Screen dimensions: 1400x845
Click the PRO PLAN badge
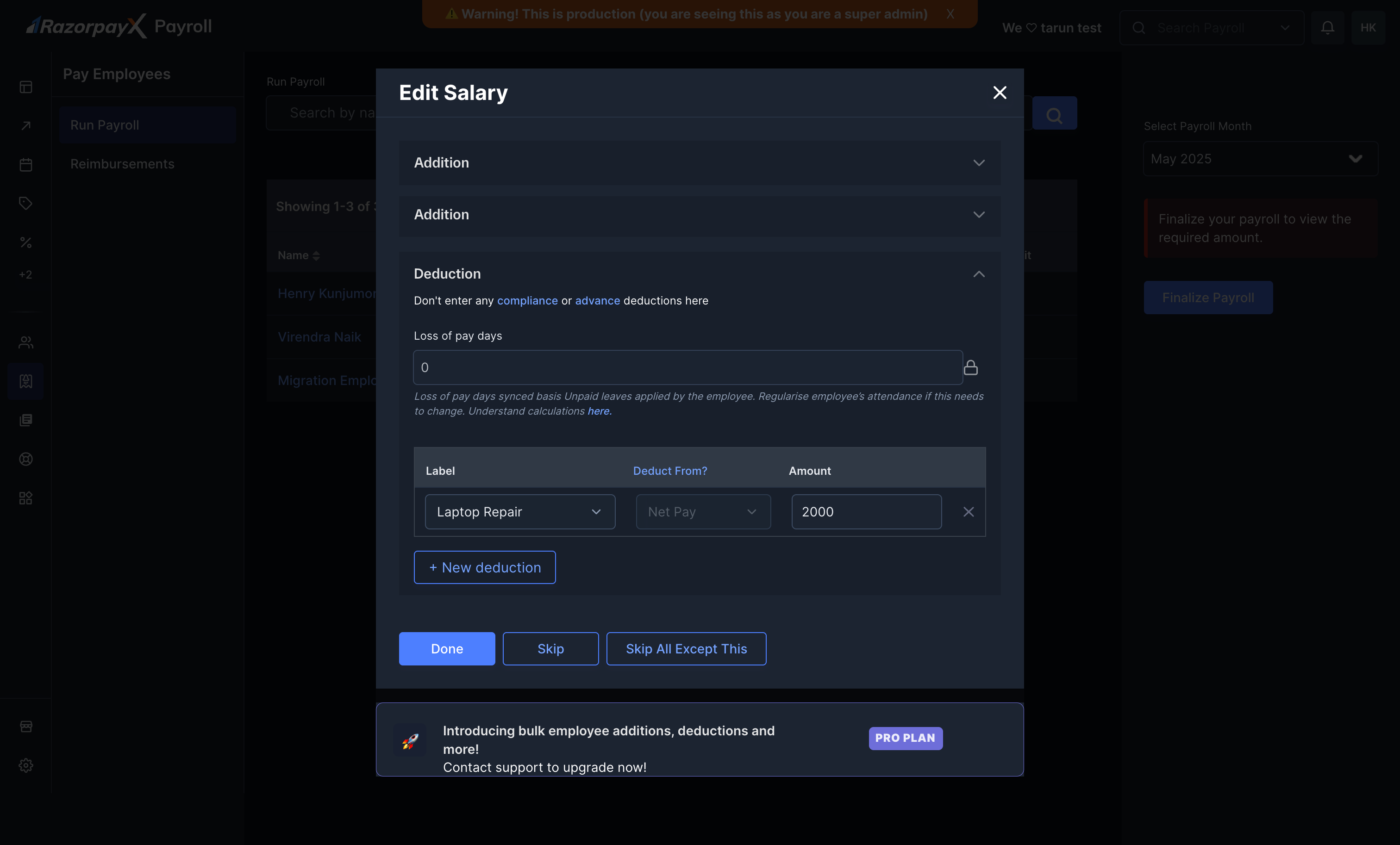[x=905, y=738]
